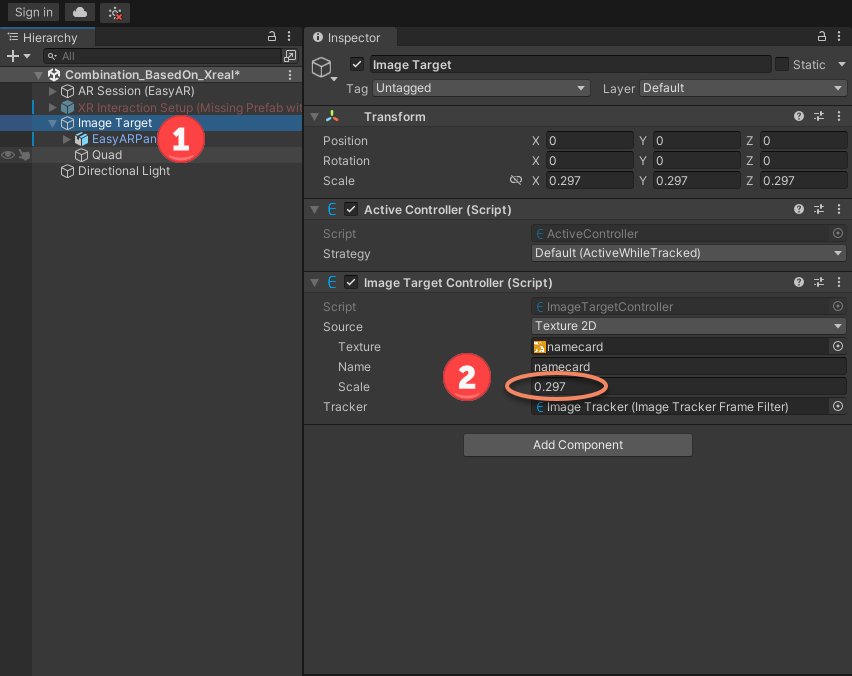Click the Tracker object picker circle

click(x=838, y=407)
